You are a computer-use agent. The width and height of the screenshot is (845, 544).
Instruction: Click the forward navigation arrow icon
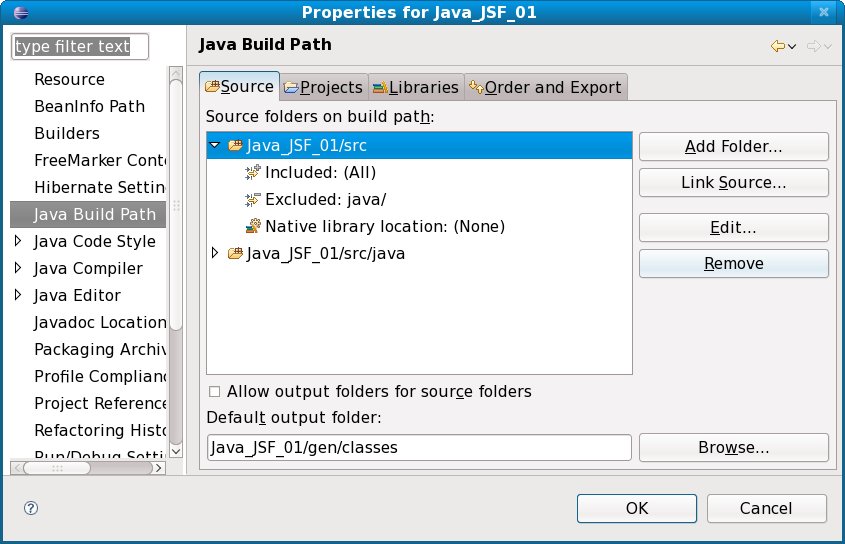pos(813,46)
